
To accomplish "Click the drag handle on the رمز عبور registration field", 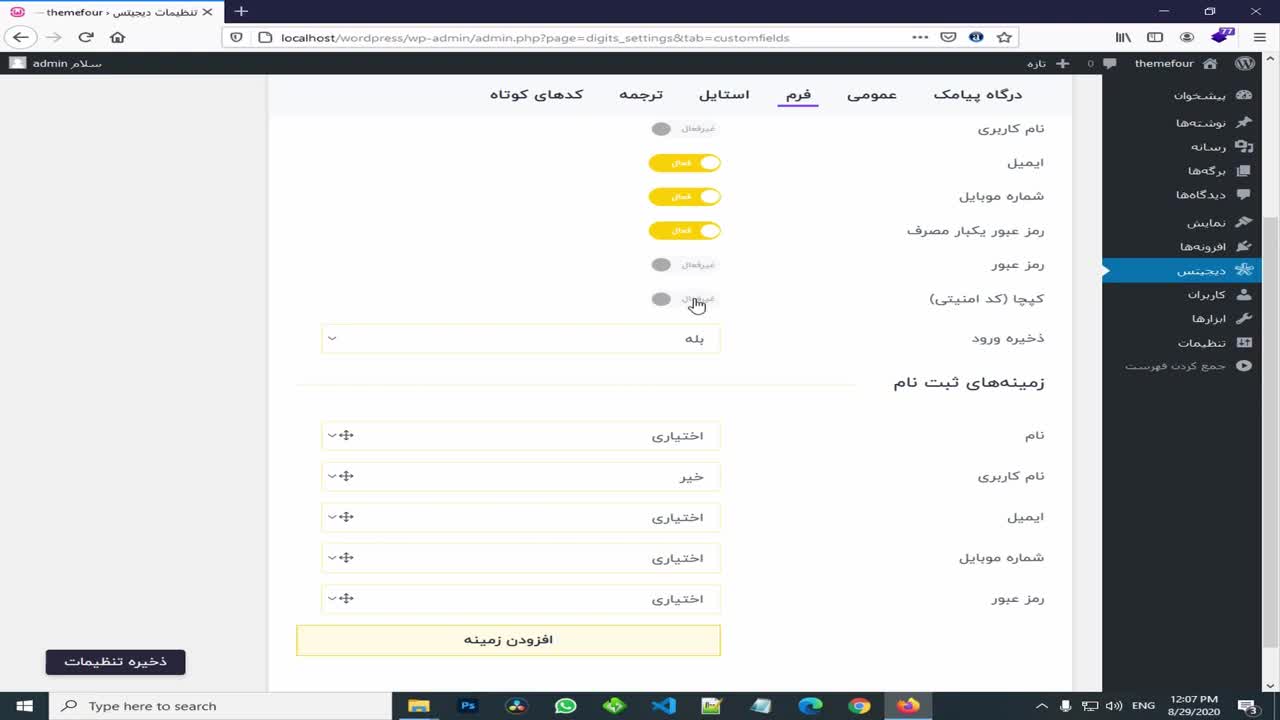I will coord(346,598).
